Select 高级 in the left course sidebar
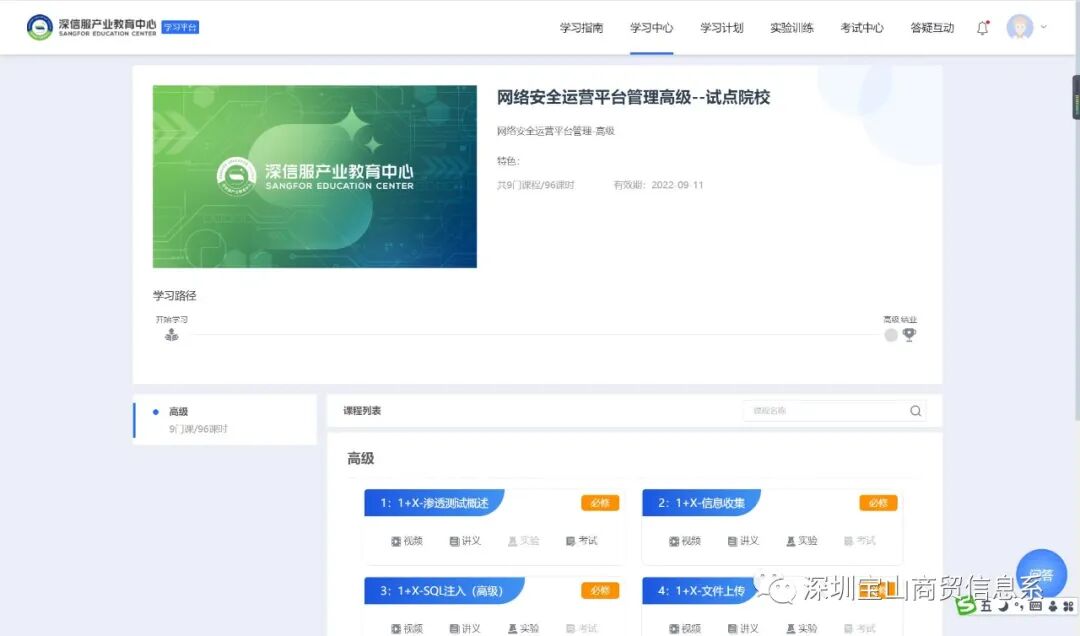The height and width of the screenshot is (636, 1080). coord(177,410)
